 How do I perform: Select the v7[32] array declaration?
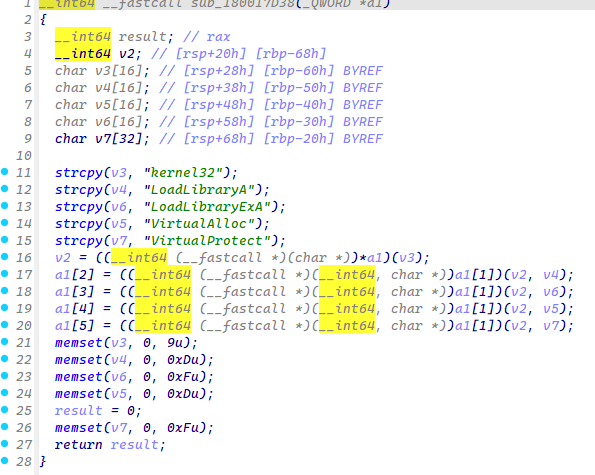118,139
